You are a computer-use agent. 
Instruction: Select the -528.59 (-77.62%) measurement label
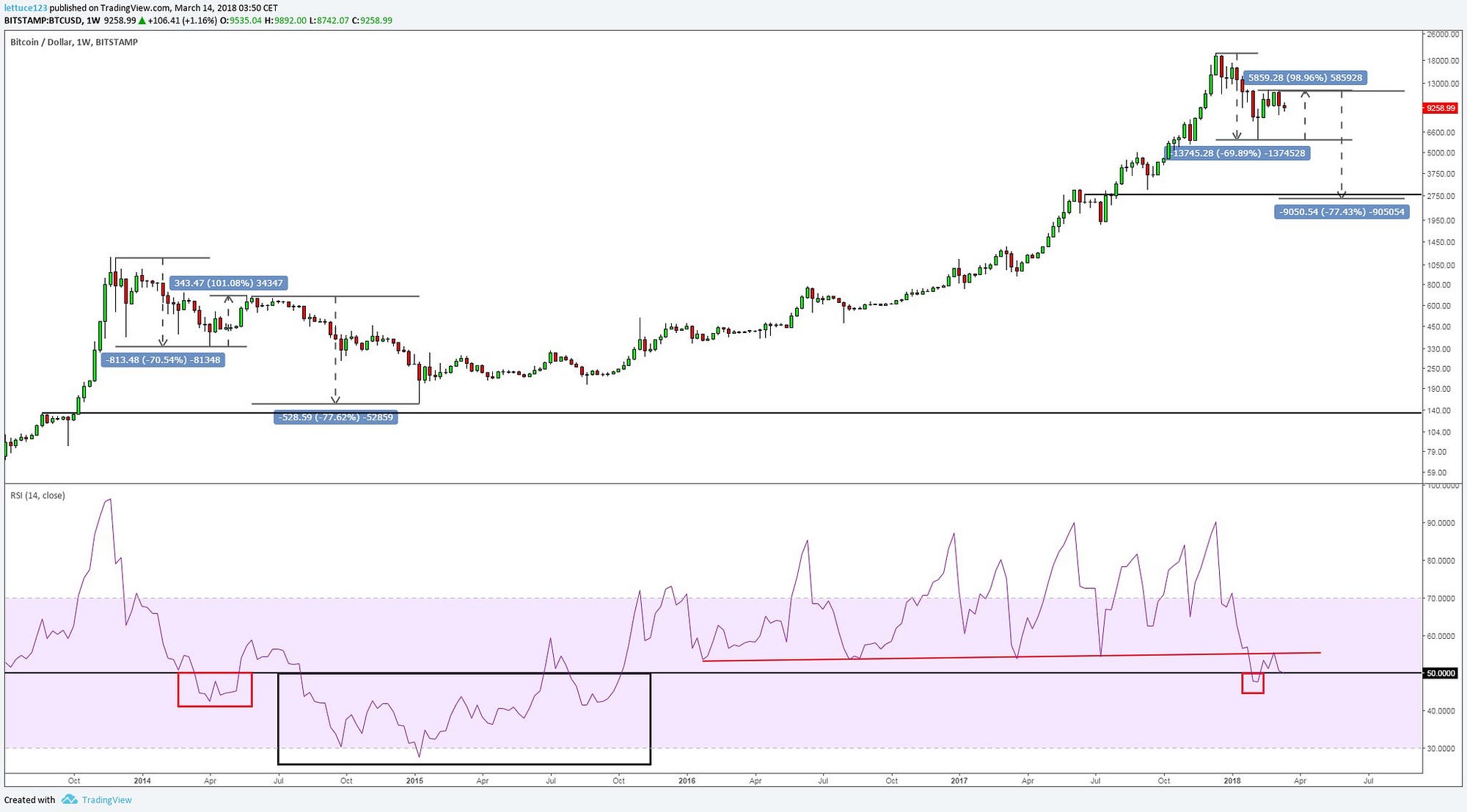click(335, 417)
